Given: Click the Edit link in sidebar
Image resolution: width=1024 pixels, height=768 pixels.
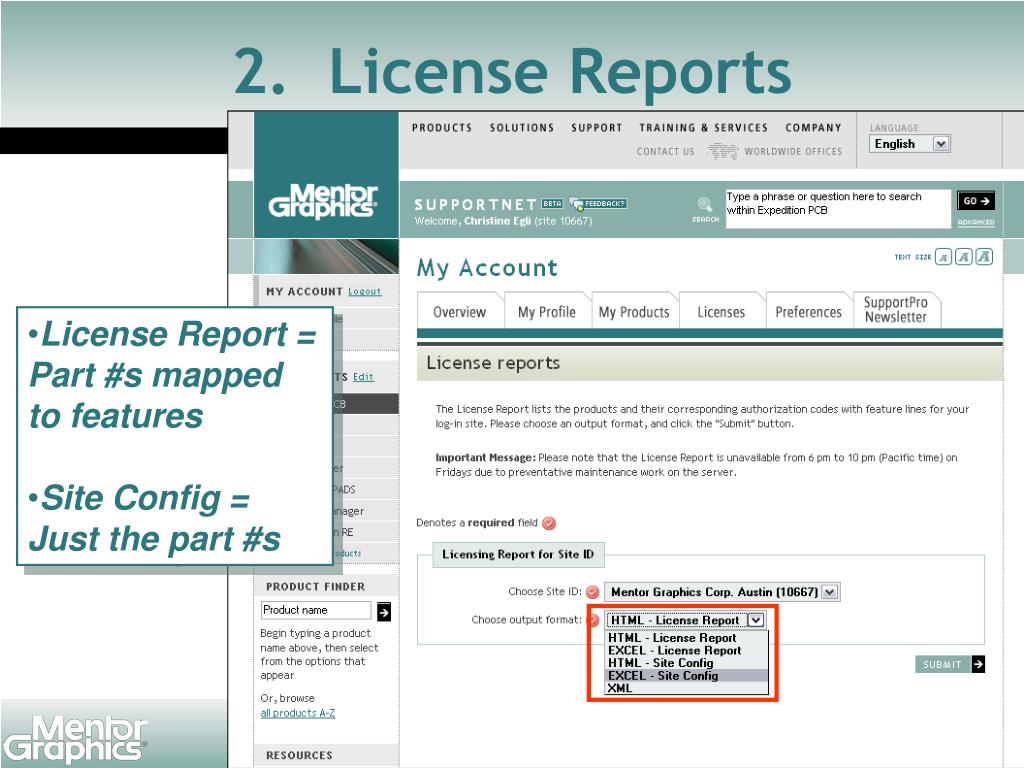Looking at the screenshot, I should click(363, 377).
